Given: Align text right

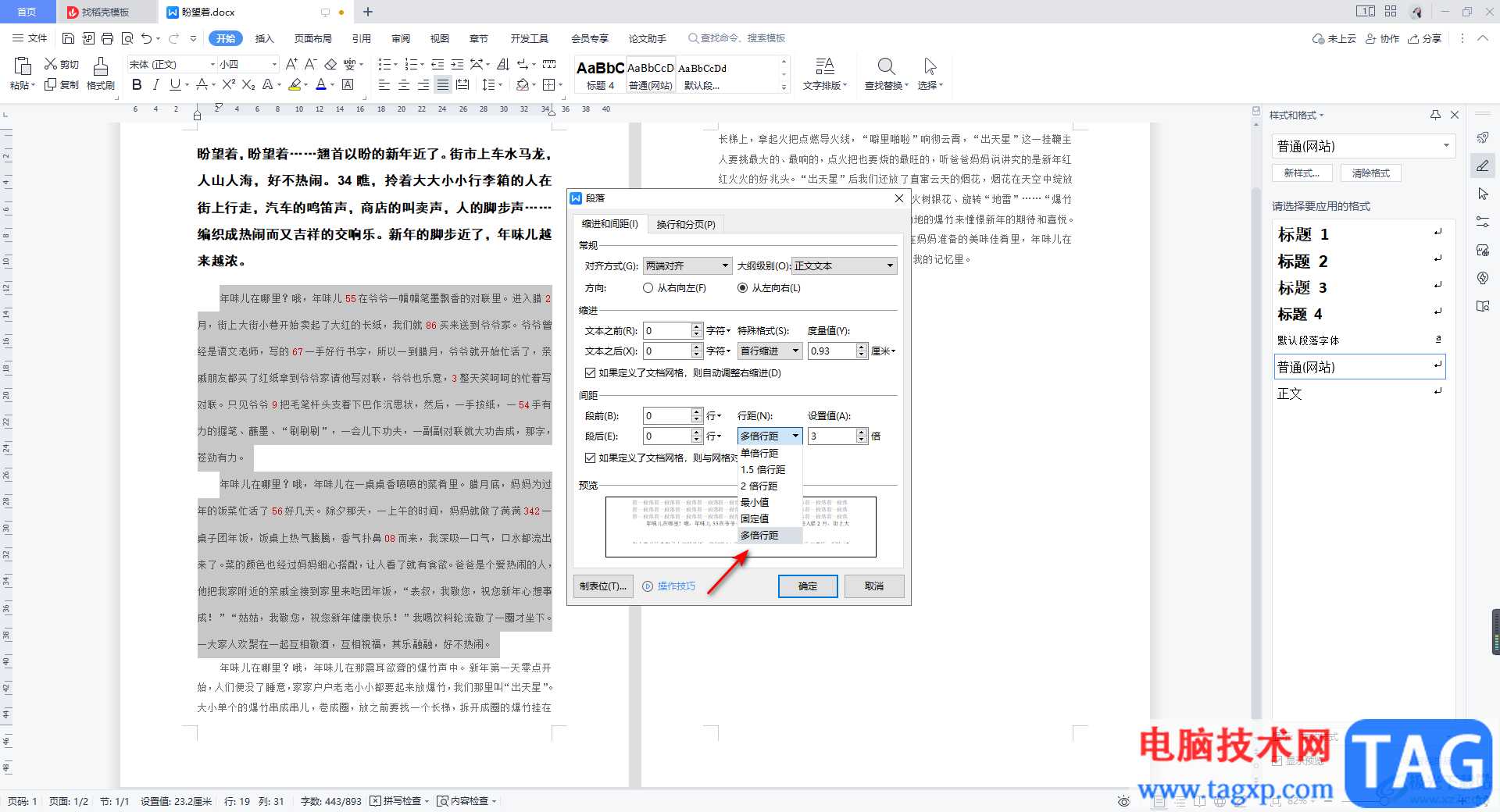Looking at the screenshot, I should (x=423, y=84).
